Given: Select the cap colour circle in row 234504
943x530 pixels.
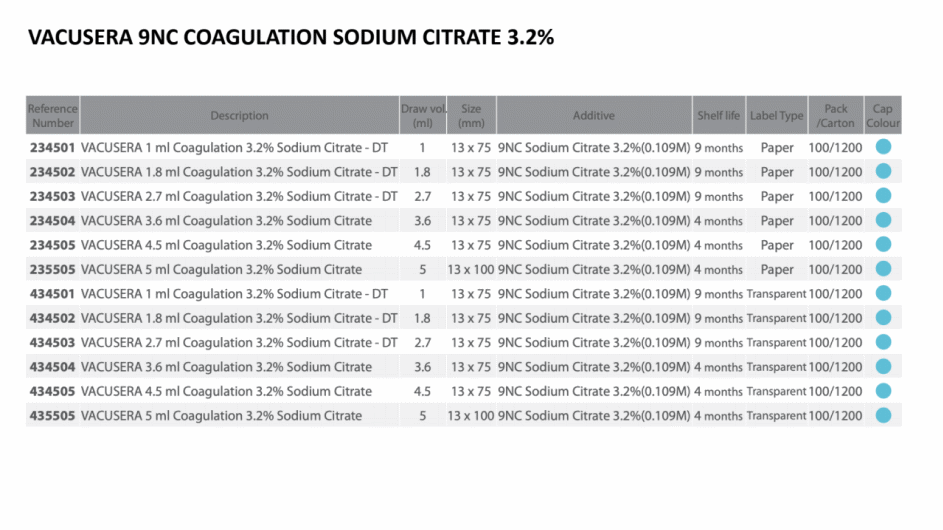Looking at the screenshot, I should point(883,220).
